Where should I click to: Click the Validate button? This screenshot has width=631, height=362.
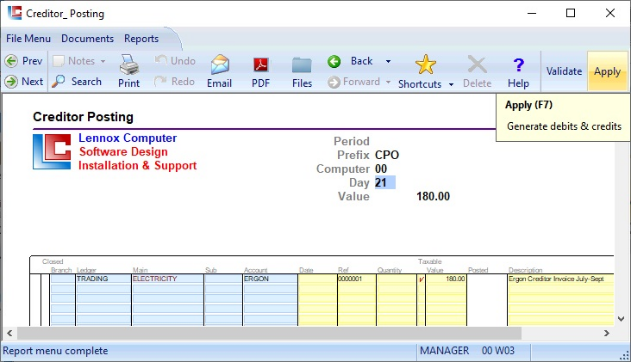point(564,71)
